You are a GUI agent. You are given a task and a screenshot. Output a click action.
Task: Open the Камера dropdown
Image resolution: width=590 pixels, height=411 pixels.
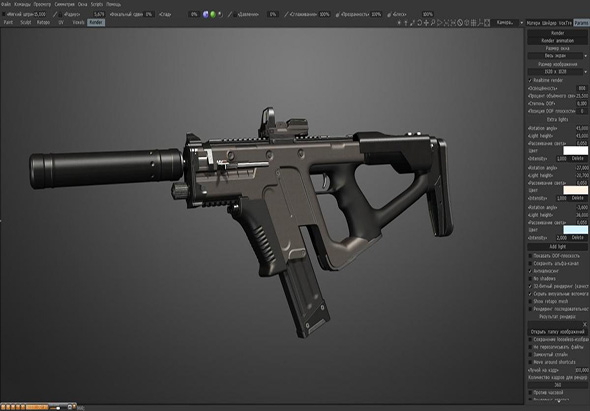[x=508, y=23]
